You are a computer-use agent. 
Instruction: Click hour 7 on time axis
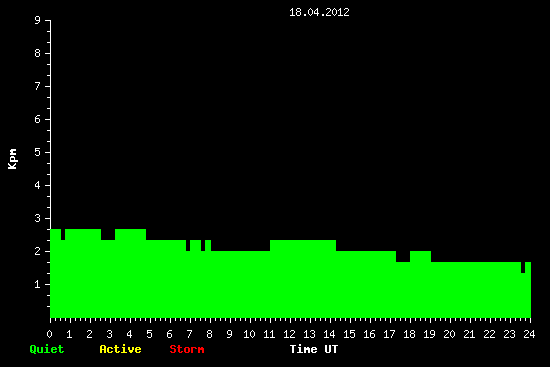(189, 334)
